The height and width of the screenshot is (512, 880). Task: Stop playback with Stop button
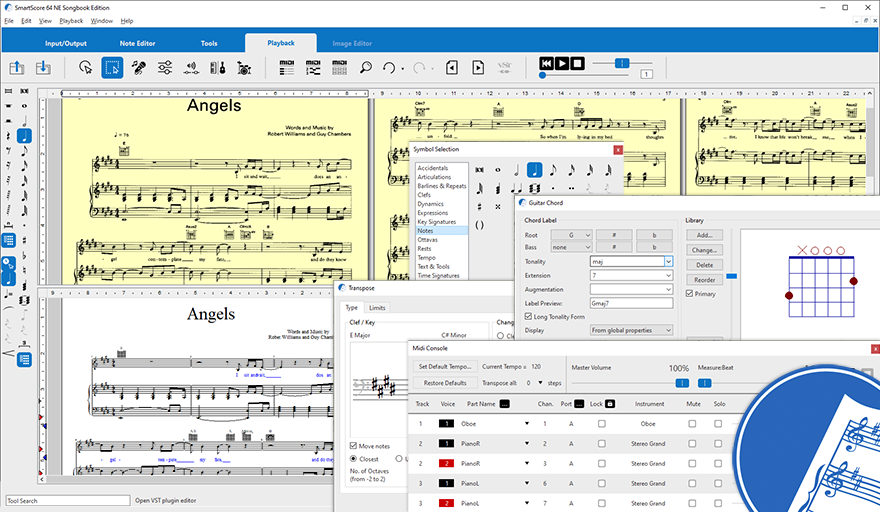click(x=578, y=63)
